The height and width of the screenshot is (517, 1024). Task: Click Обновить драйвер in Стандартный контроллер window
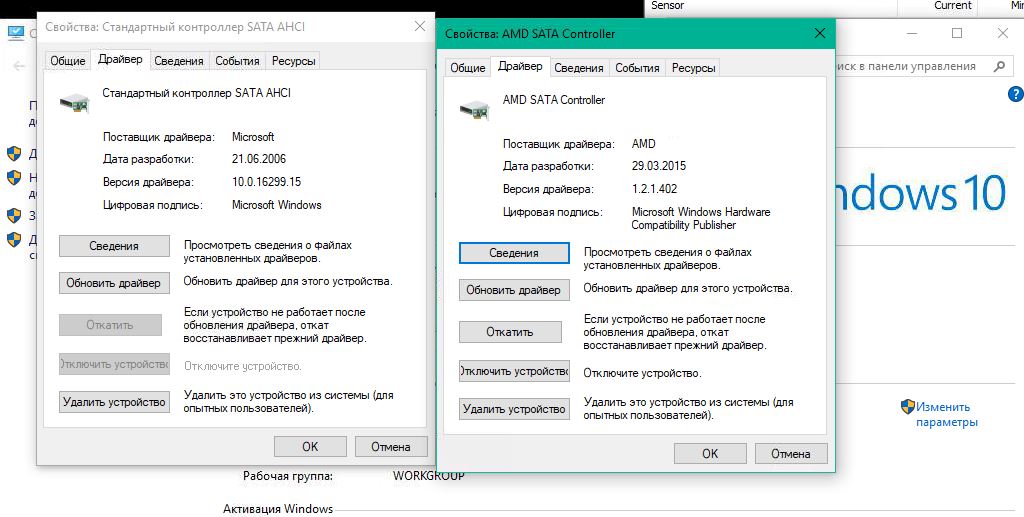tap(114, 283)
